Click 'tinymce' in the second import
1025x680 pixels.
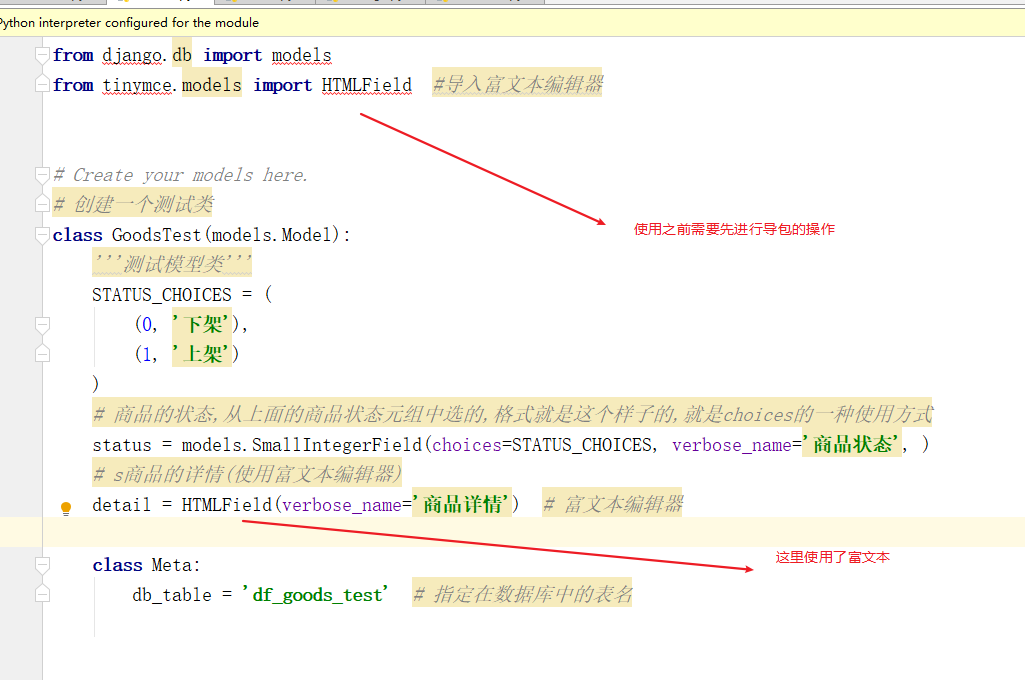tap(137, 85)
